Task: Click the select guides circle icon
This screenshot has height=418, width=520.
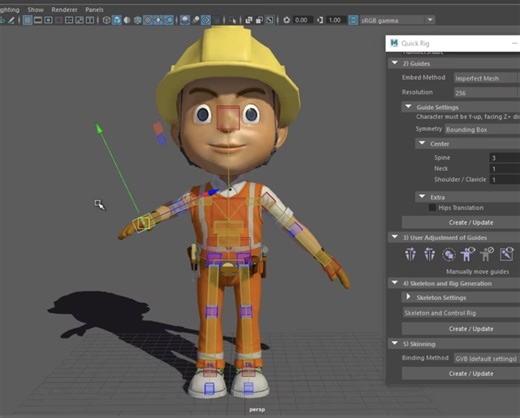Action: (x=449, y=255)
